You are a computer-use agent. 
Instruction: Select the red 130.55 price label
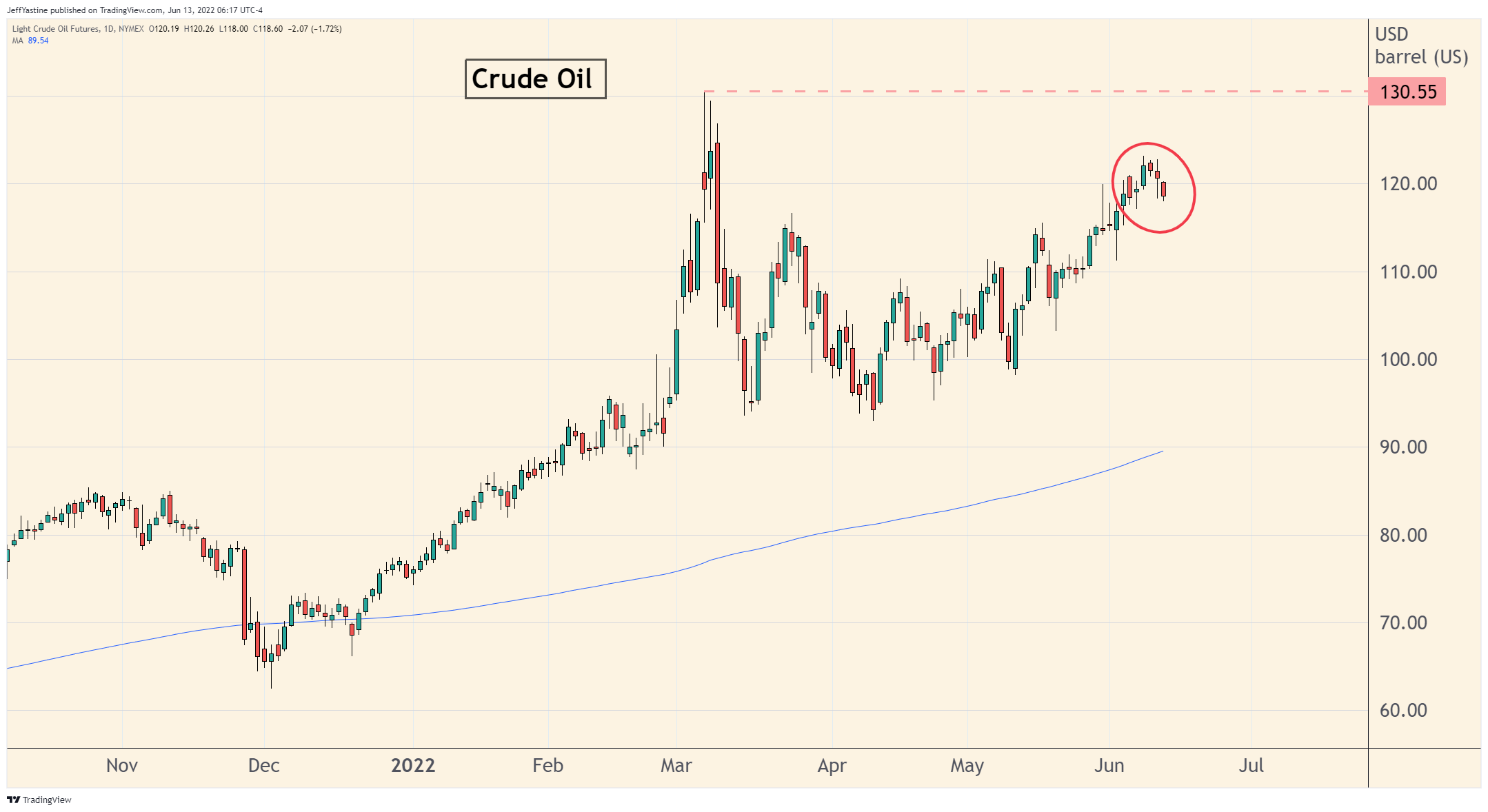(x=1407, y=92)
